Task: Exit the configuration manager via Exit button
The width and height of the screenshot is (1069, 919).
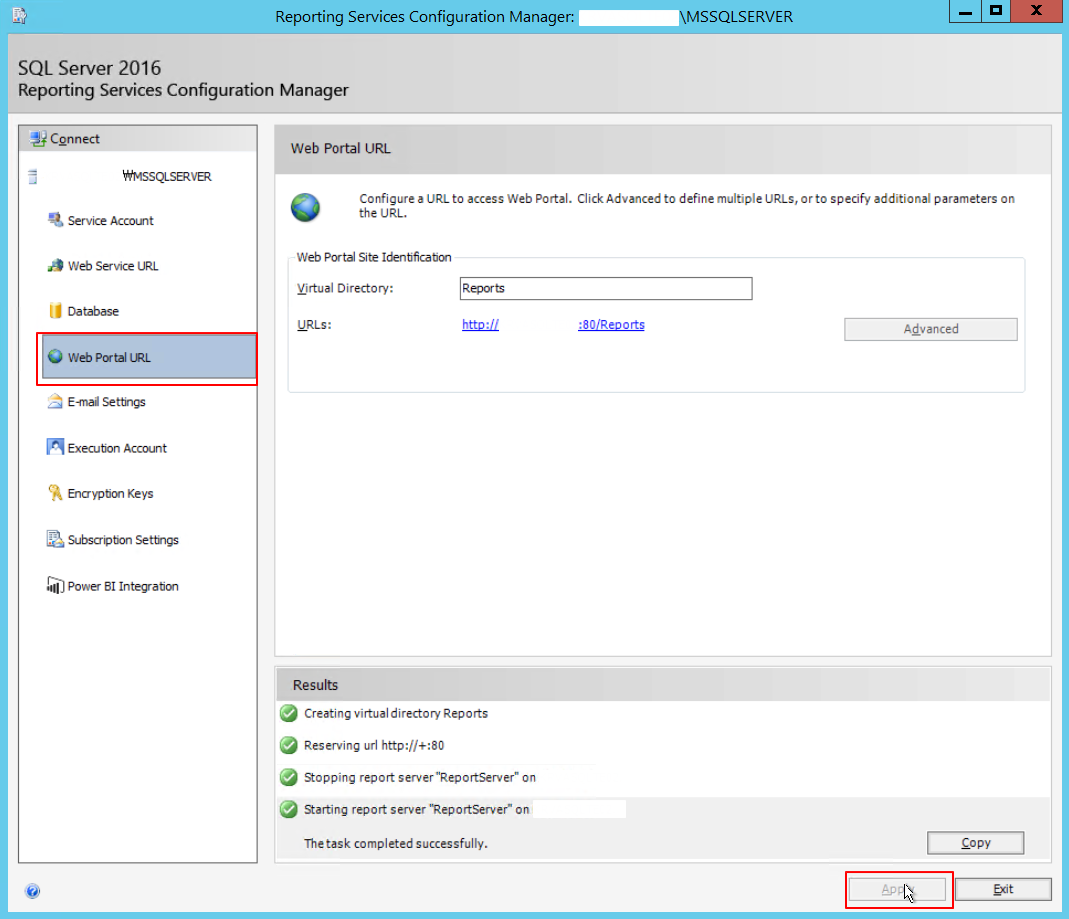Action: coord(1003,889)
